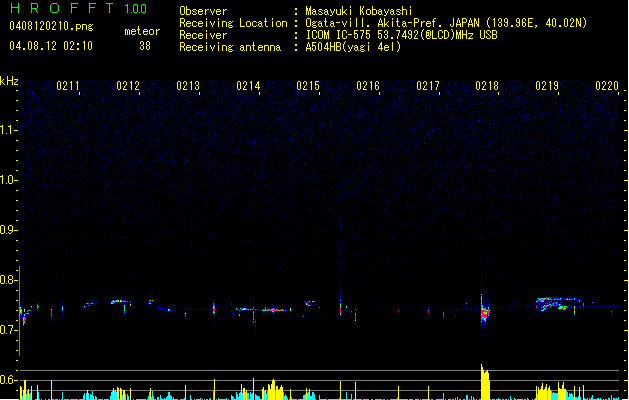The height and width of the screenshot is (400, 629).
Task: Click the 0215 time marker
Action: (x=308, y=86)
